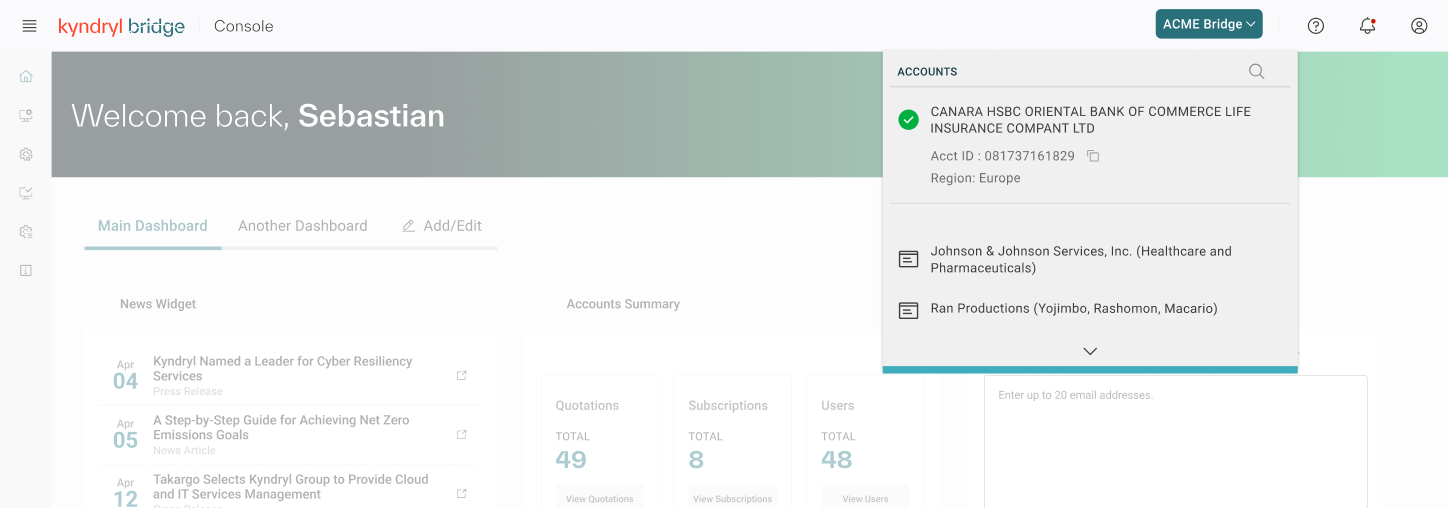1448x508 pixels.
Task: Open the Main Dashboard tab
Action: (153, 226)
